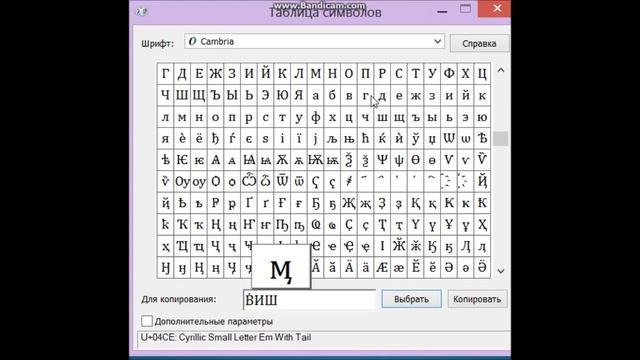640x360 pixels.
Task: Click the Character Map app icon in title bar
Action: [x=142, y=11]
